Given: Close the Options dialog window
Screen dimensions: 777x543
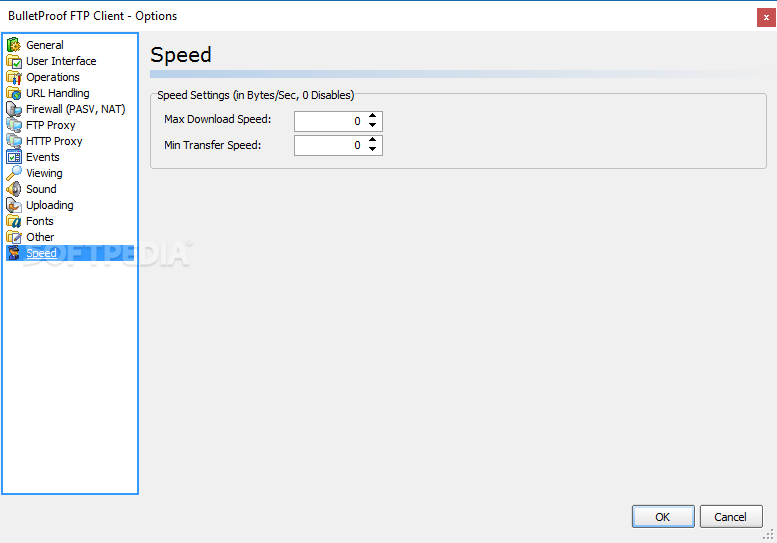Looking at the screenshot, I should (x=766, y=17).
